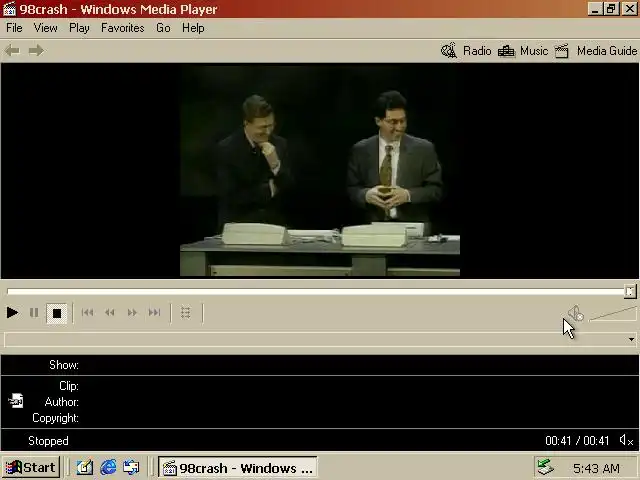Open the Favorites menu
The image size is (640, 480).
click(x=122, y=28)
